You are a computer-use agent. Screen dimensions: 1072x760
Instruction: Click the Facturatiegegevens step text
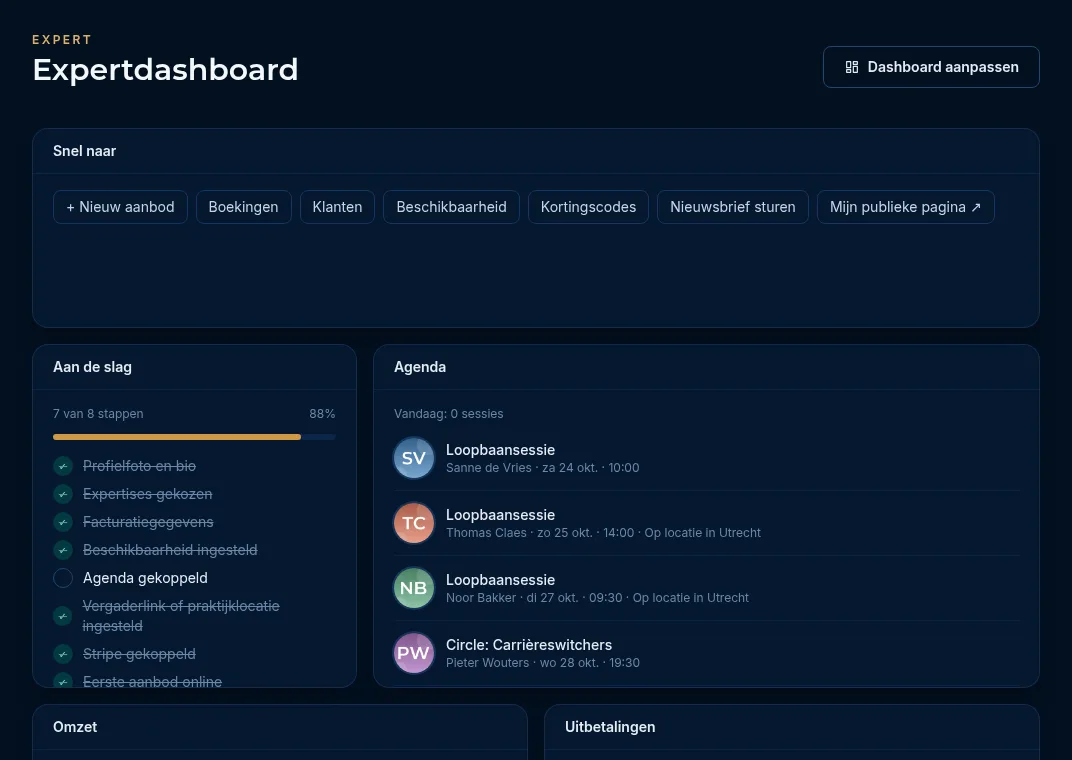coord(148,522)
